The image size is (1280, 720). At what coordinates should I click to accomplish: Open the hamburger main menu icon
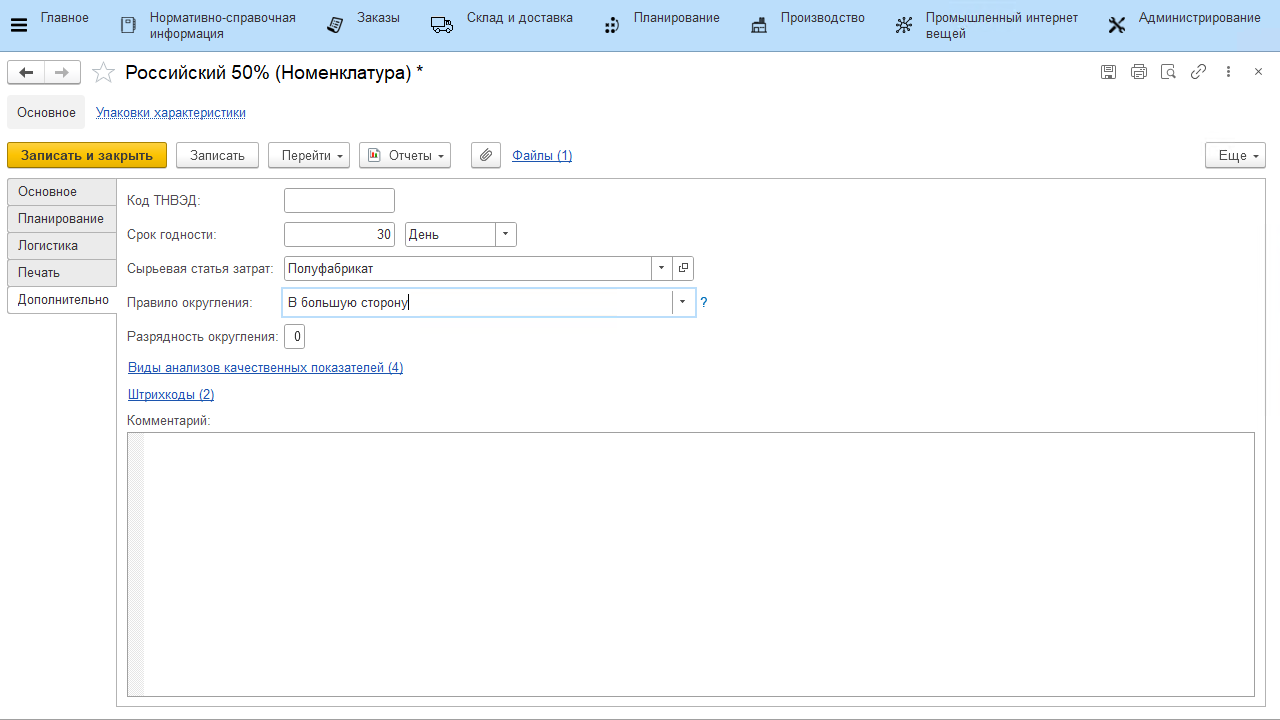18,25
